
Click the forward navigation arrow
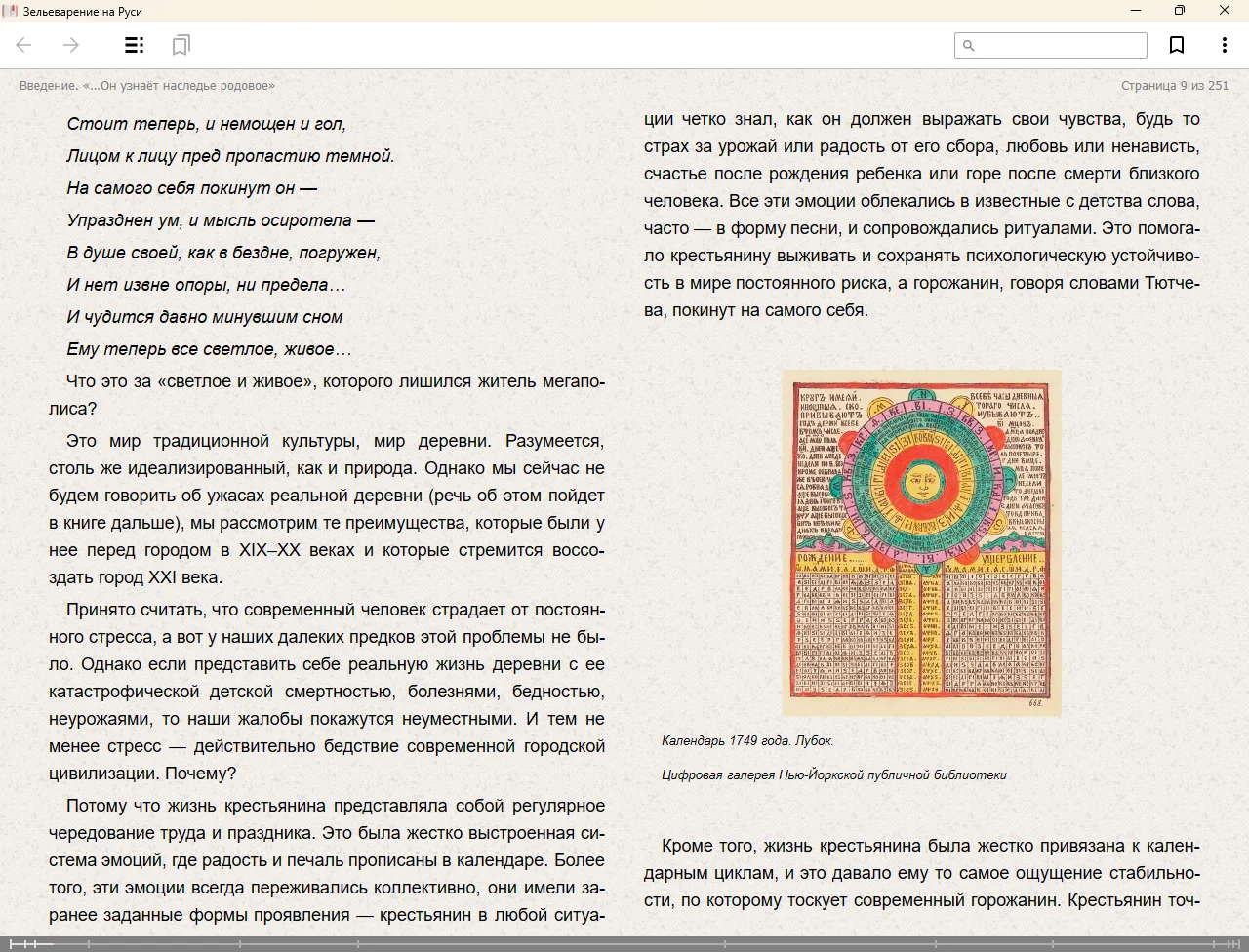point(71,45)
